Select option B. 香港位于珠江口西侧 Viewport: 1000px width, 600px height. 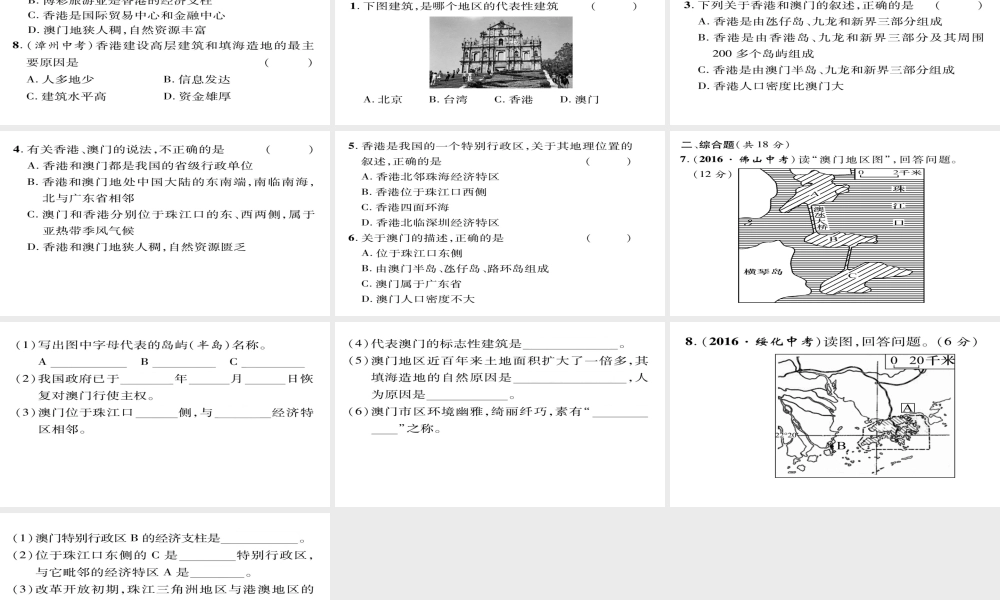pos(423,192)
